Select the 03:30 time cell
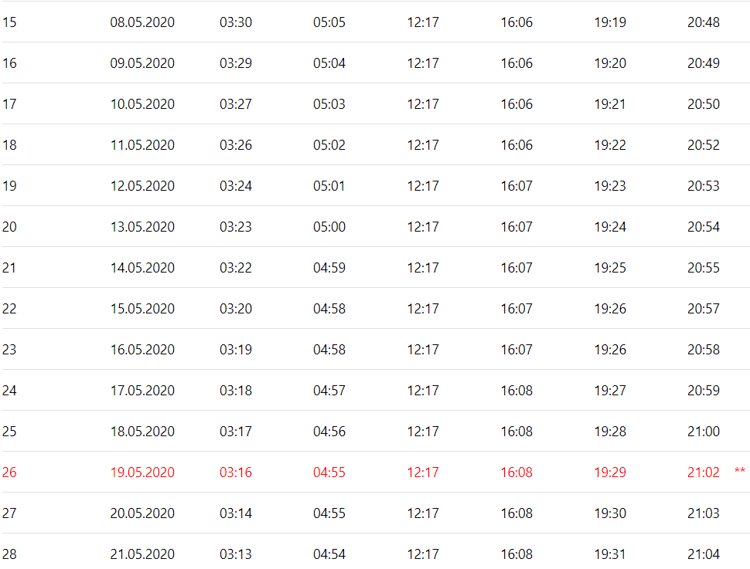The height and width of the screenshot is (569, 750). click(x=236, y=22)
